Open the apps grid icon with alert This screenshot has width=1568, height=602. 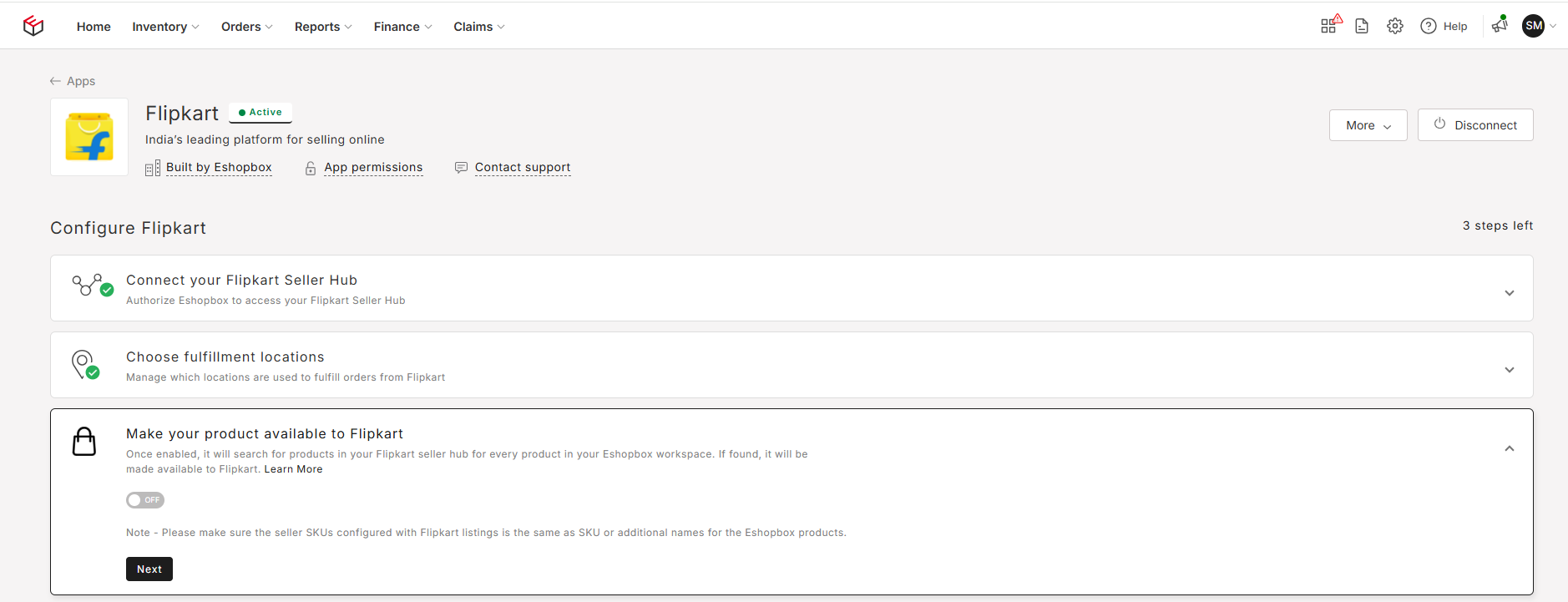(x=1330, y=25)
